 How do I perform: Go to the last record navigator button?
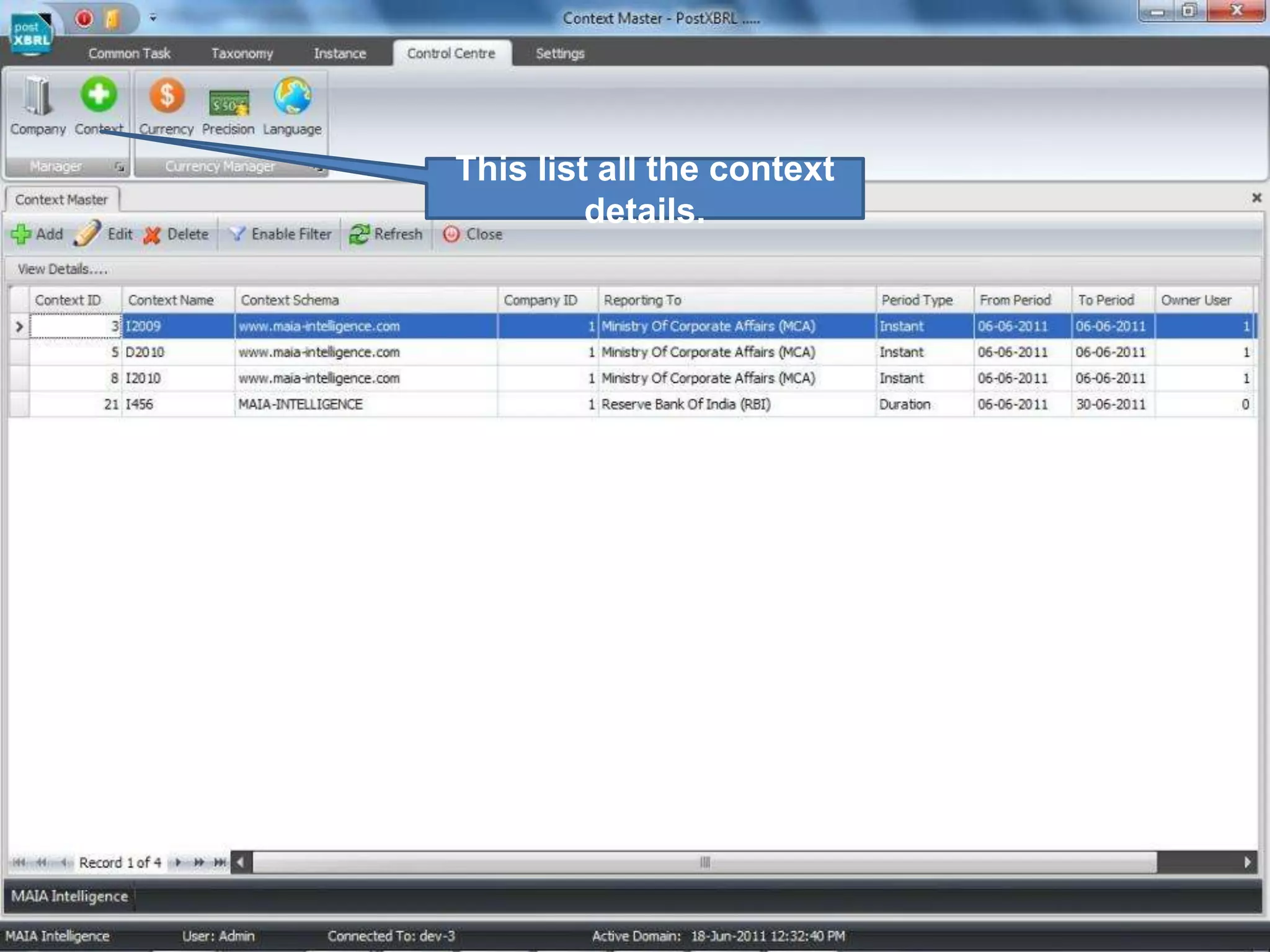click(220, 862)
